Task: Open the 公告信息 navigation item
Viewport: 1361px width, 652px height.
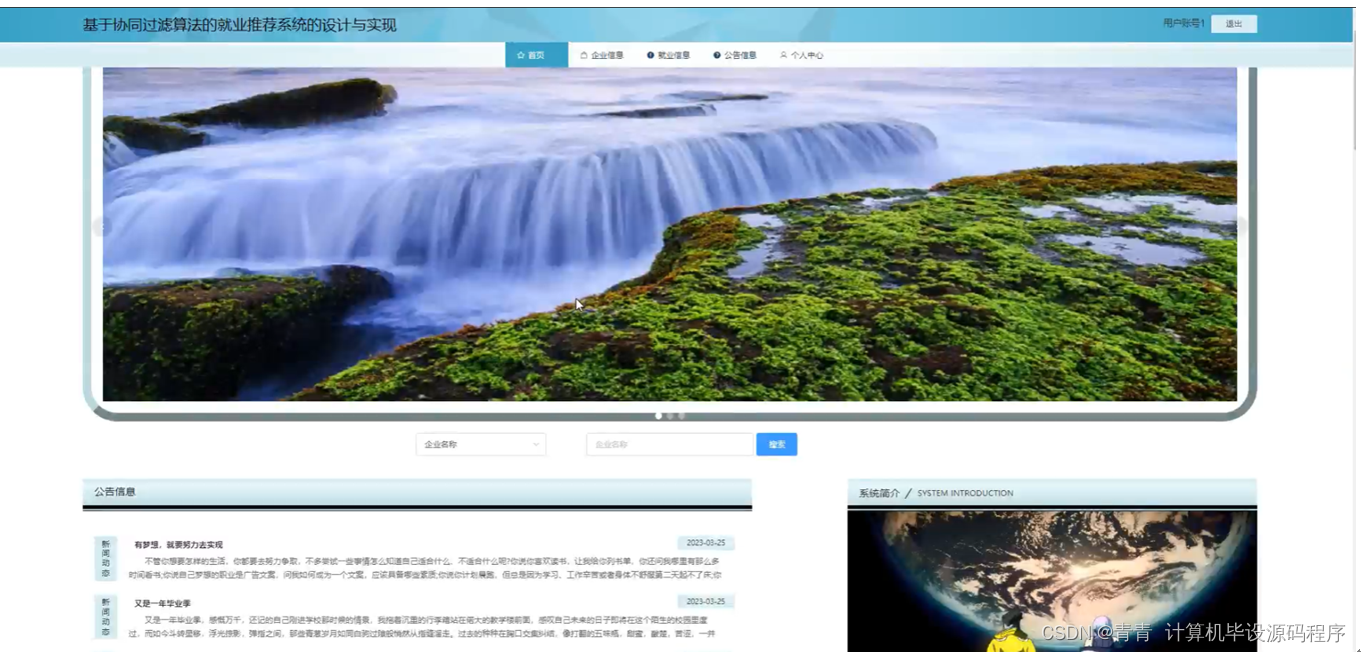Action: pos(734,55)
